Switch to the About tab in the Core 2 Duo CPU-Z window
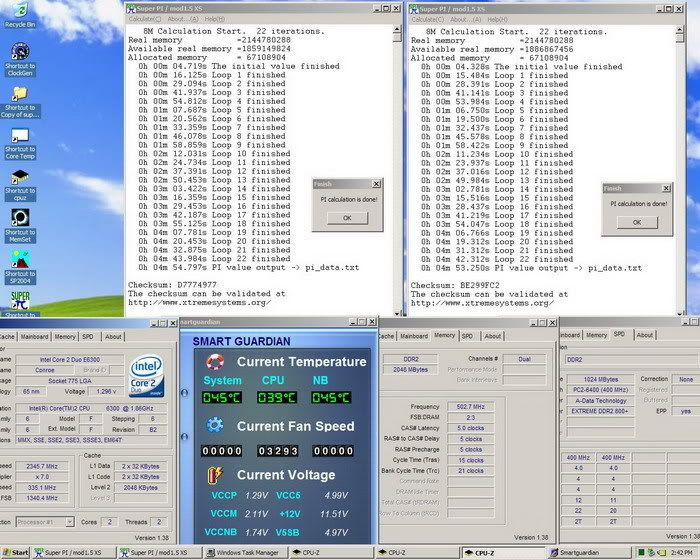The image size is (700, 560). [113, 337]
